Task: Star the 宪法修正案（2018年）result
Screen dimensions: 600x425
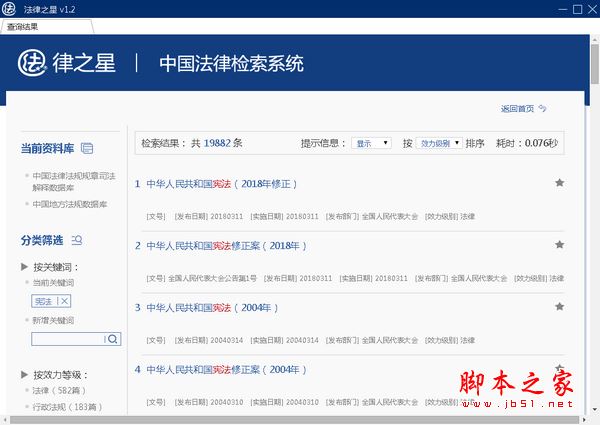Action: [x=559, y=244]
